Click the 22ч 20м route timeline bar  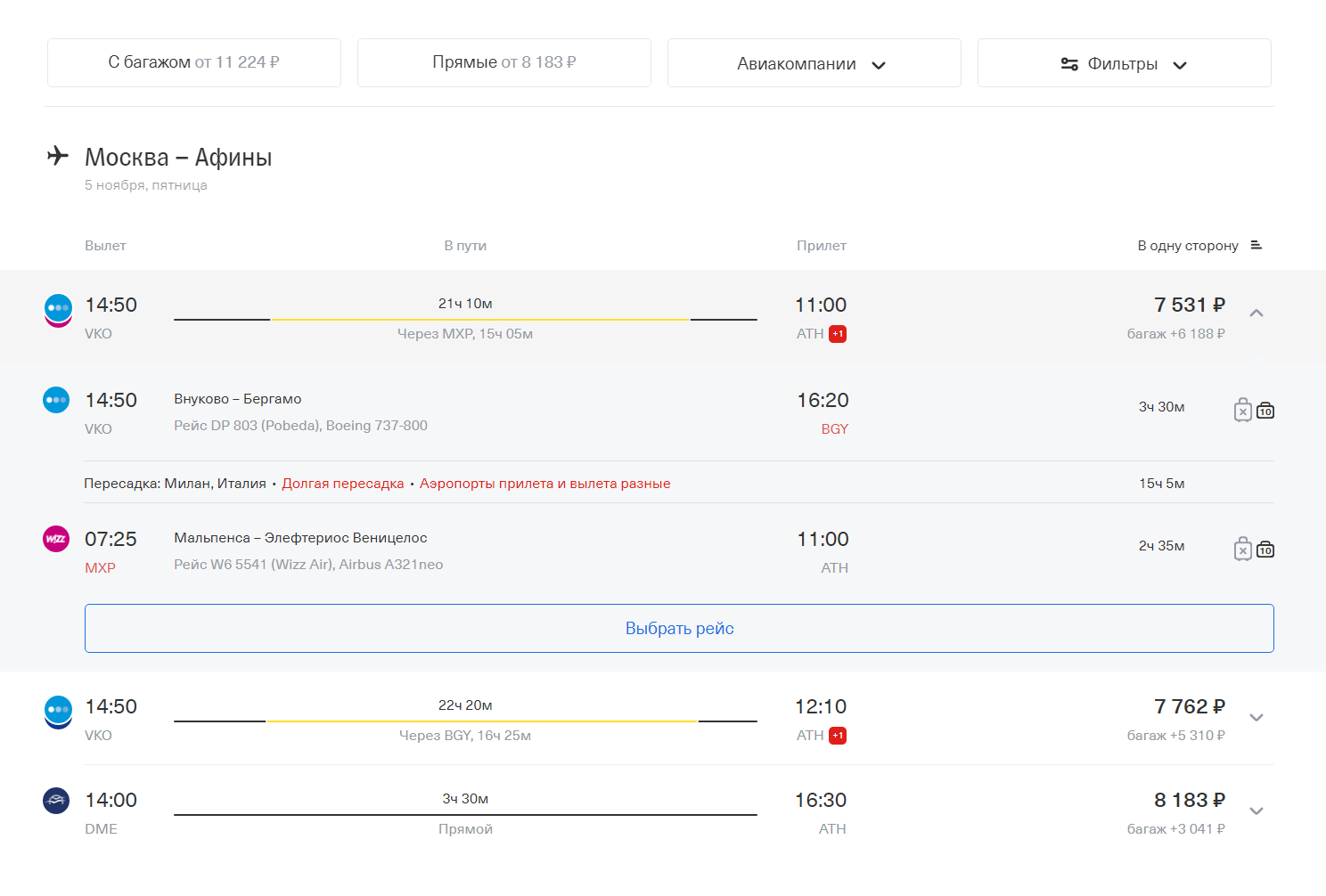click(465, 721)
